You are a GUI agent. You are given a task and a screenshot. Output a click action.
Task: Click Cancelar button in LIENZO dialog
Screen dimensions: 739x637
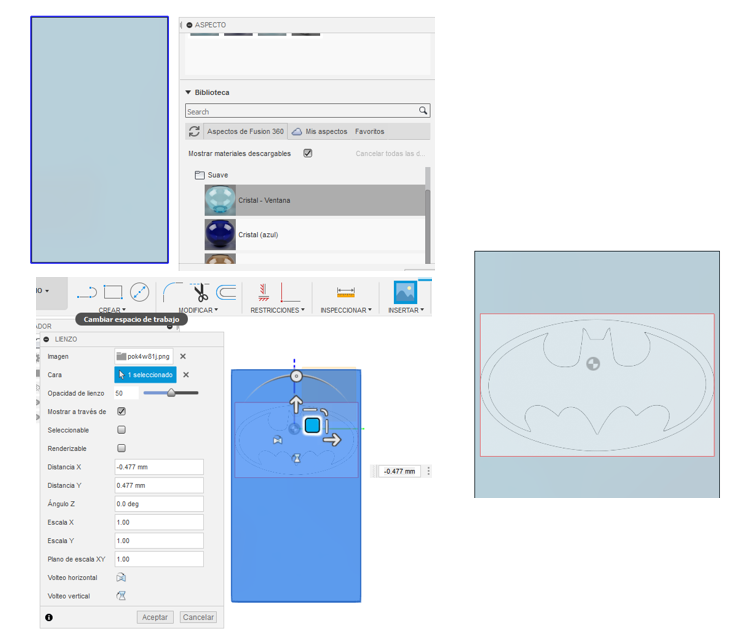click(x=198, y=617)
